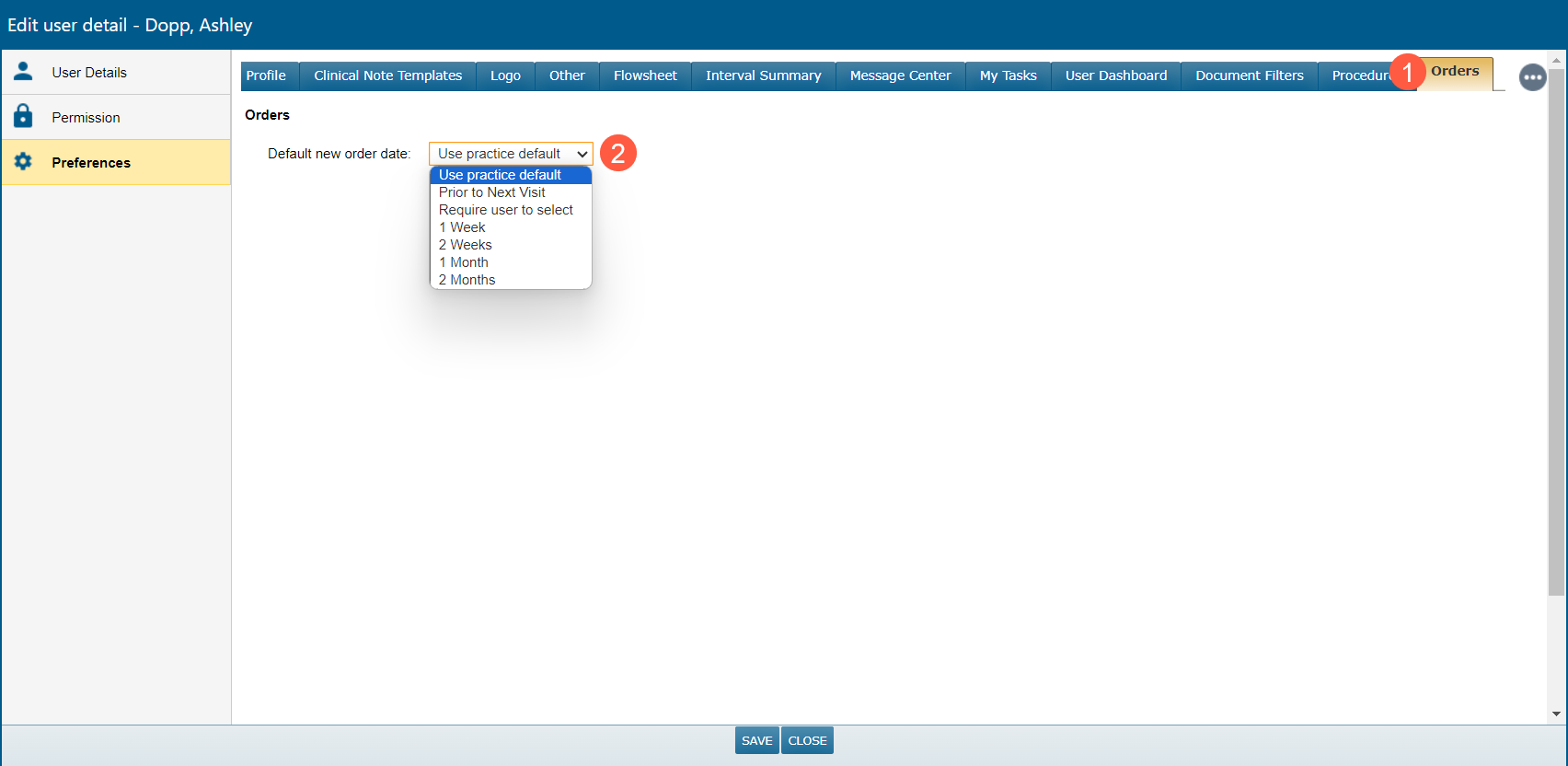Click the scrollbar up arrow

[x=1556, y=61]
